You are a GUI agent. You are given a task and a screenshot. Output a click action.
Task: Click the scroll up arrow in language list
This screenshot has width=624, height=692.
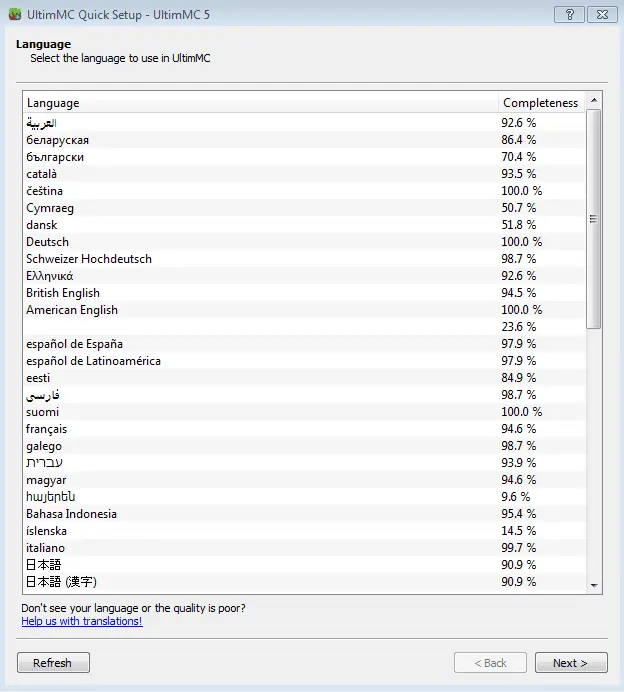pos(594,102)
